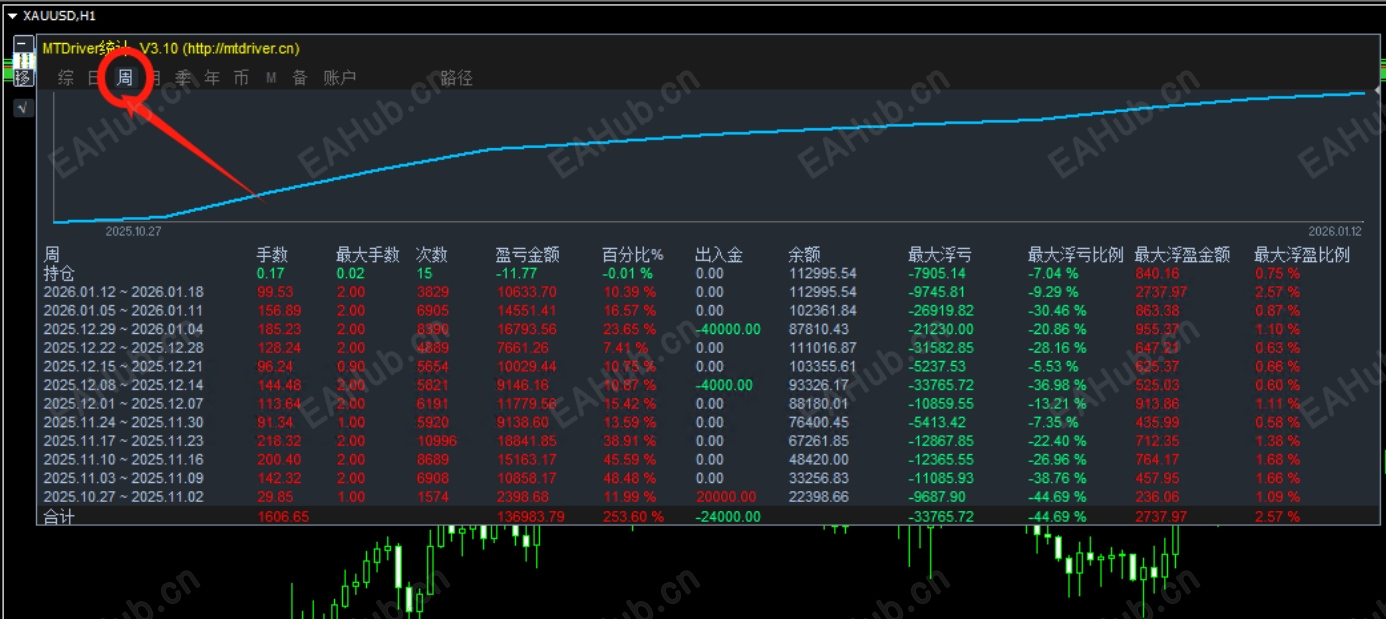Click the -4000.00 withdrawal value
Screen dimensions: 1386x619
click(x=723, y=385)
